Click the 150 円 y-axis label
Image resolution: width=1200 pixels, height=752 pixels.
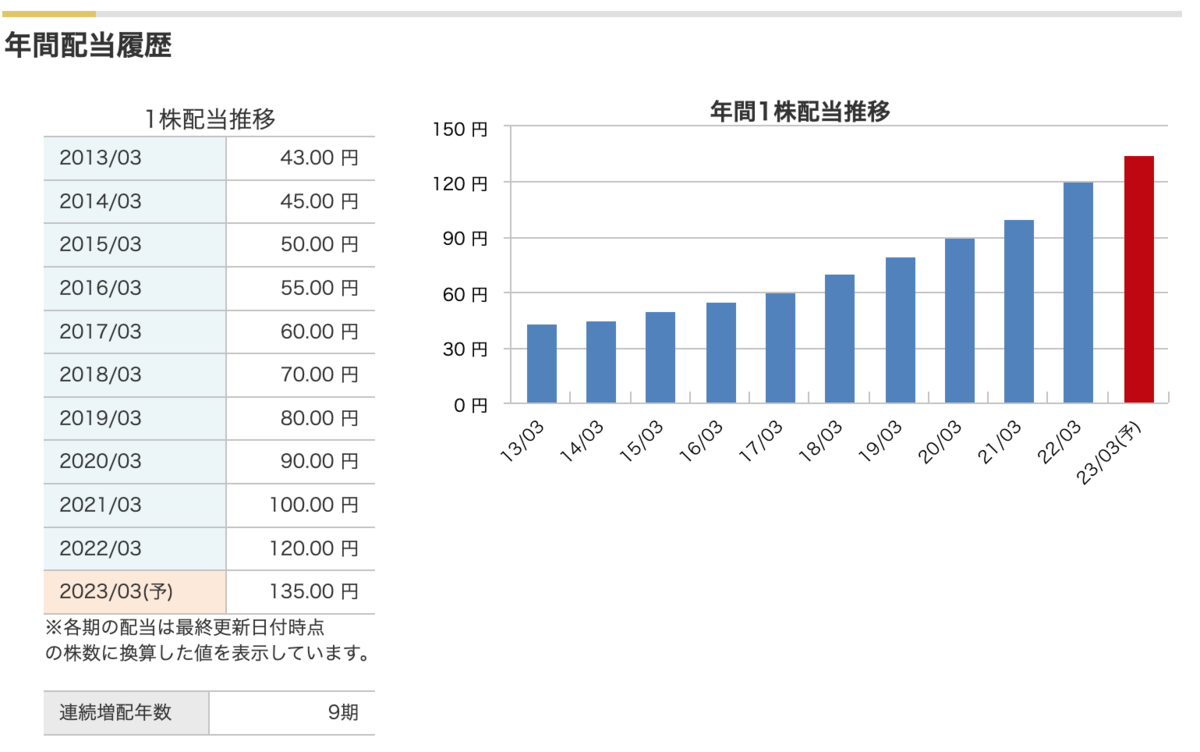[460, 129]
